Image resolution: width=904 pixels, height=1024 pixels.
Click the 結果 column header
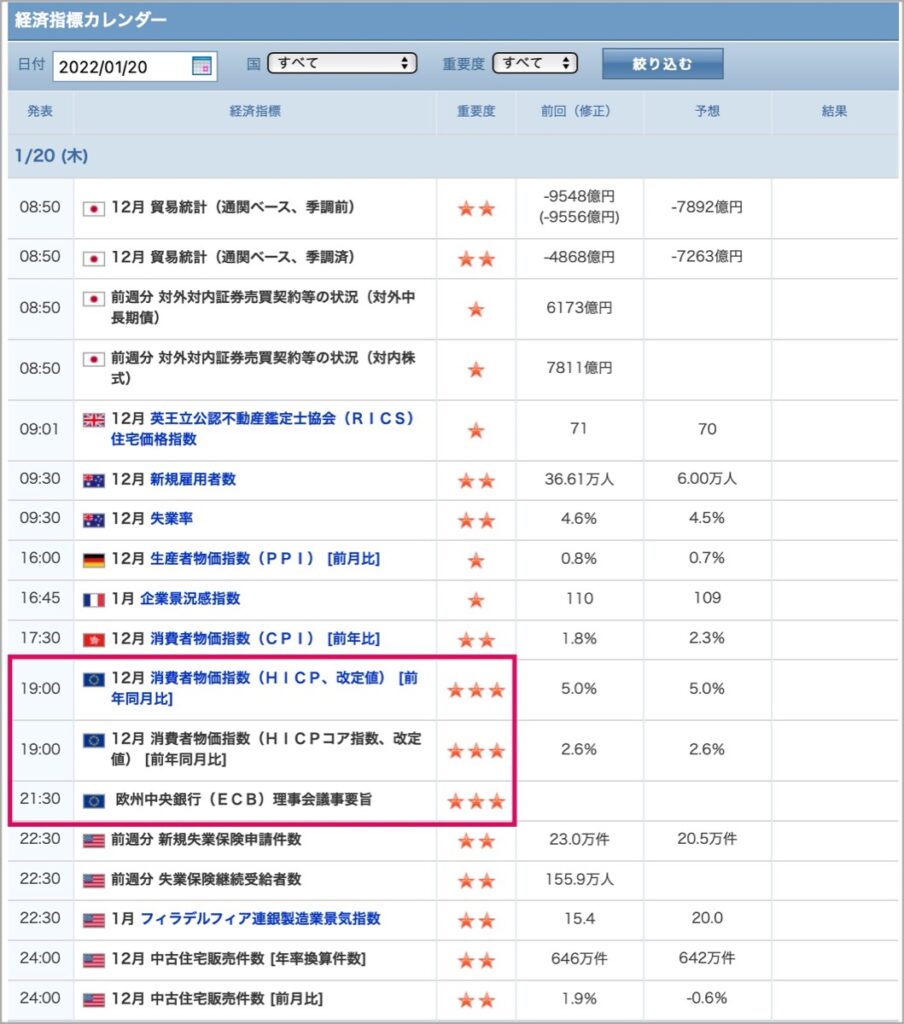tap(834, 111)
